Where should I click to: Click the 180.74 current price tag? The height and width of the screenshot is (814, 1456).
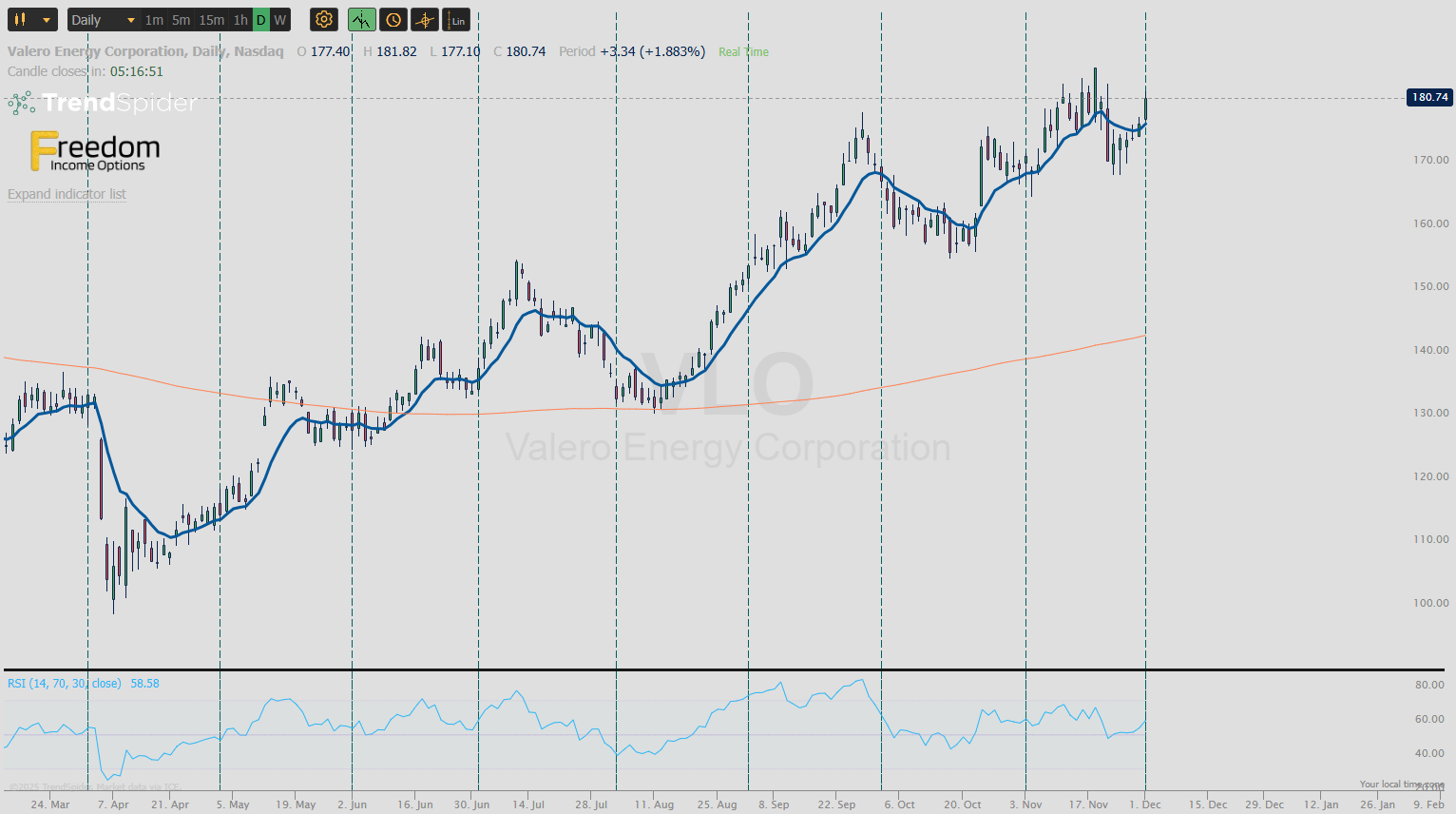click(1429, 97)
